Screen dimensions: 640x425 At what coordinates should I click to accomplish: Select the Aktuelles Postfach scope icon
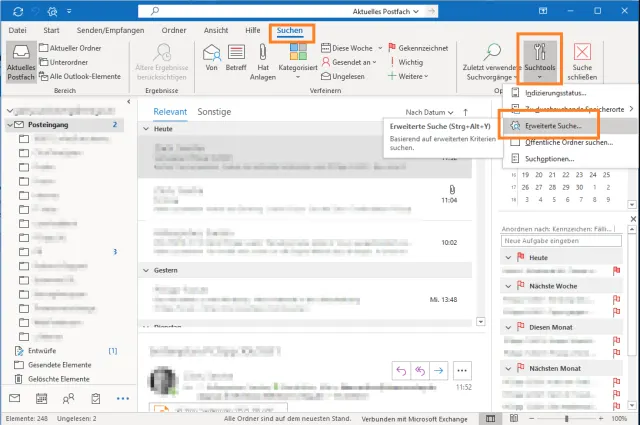pyautogui.click(x=21, y=60)
